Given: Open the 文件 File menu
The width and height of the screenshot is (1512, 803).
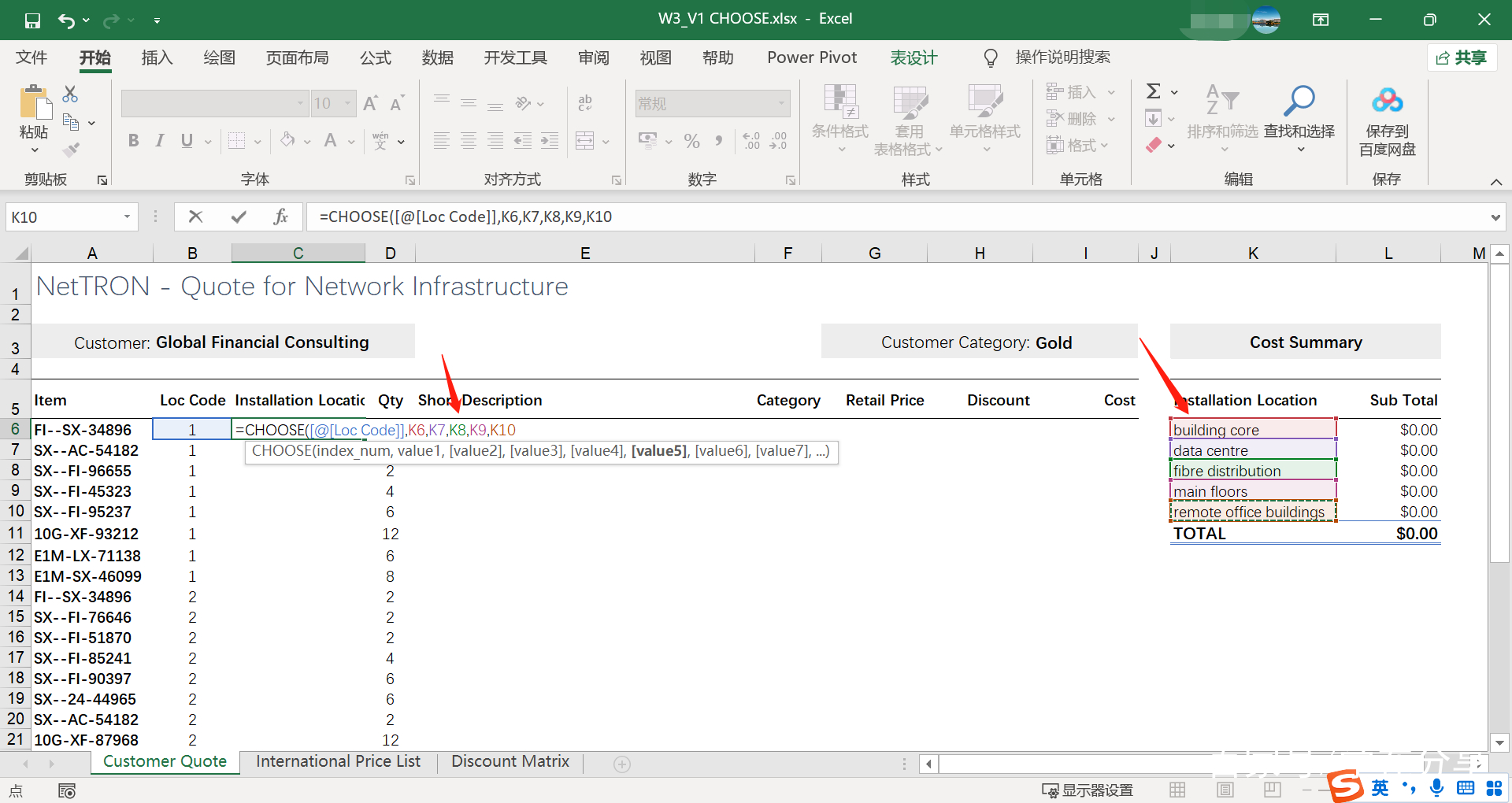Looking at the screenshot, I should (31, 57).
